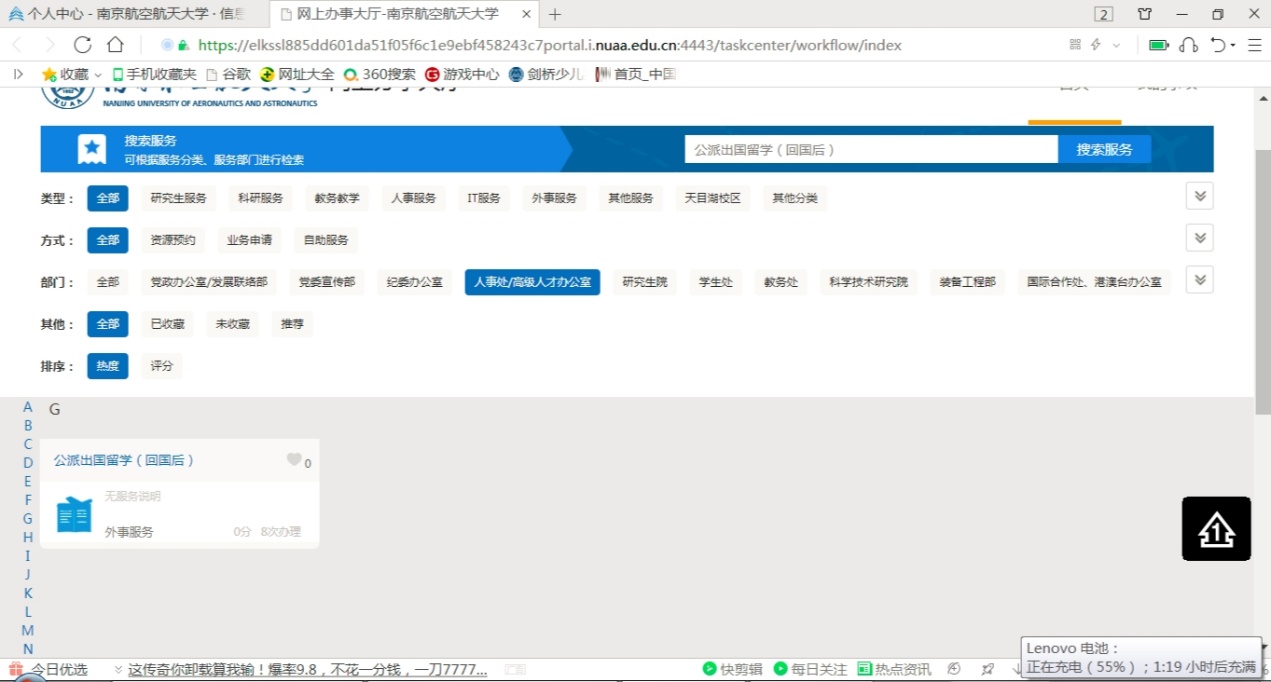Click the headphones icon in browser toolbar
Screen dimensions: 1271x682
click(x=1188, y=45)
